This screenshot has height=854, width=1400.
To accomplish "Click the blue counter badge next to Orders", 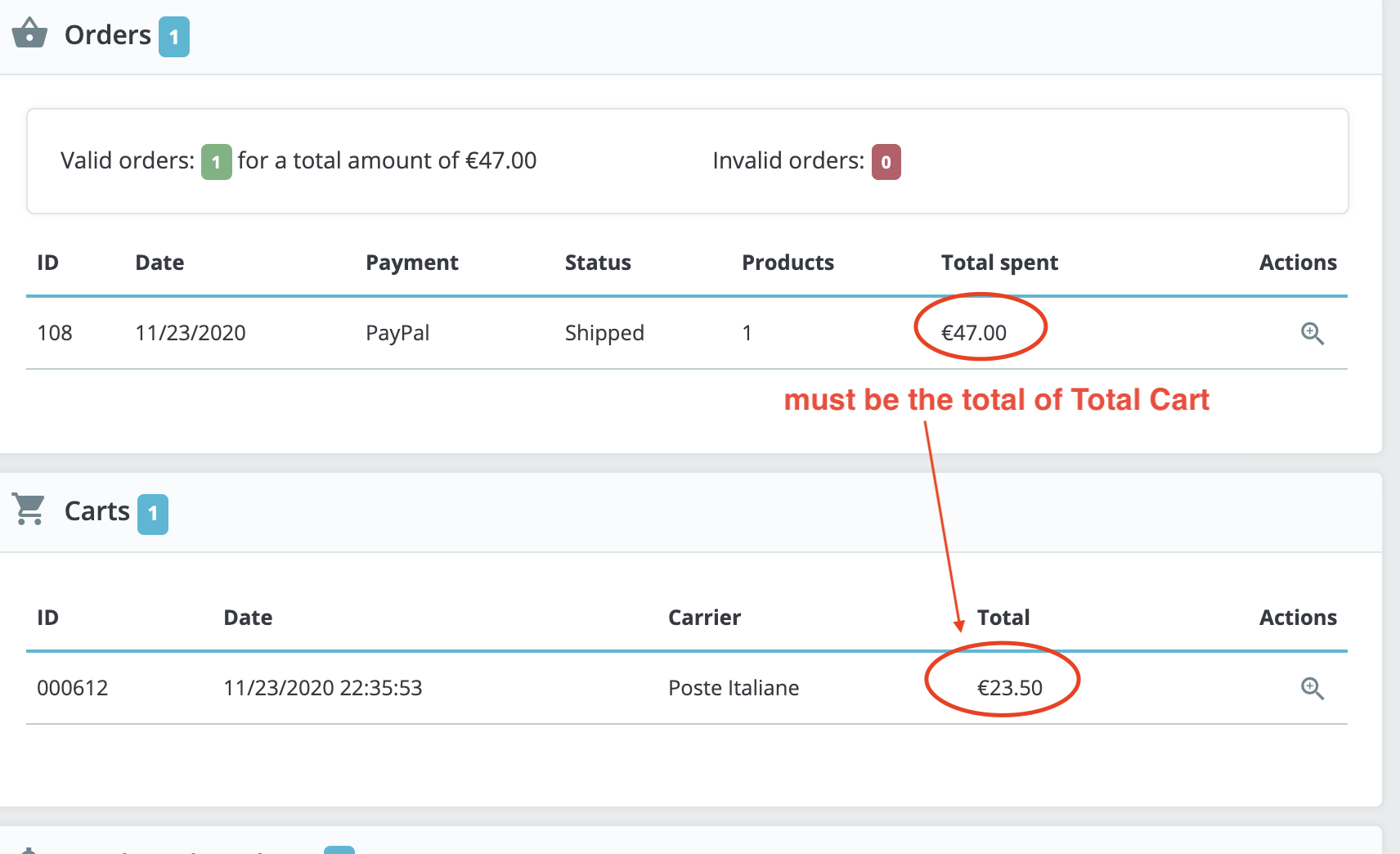I will click(173, 36).
